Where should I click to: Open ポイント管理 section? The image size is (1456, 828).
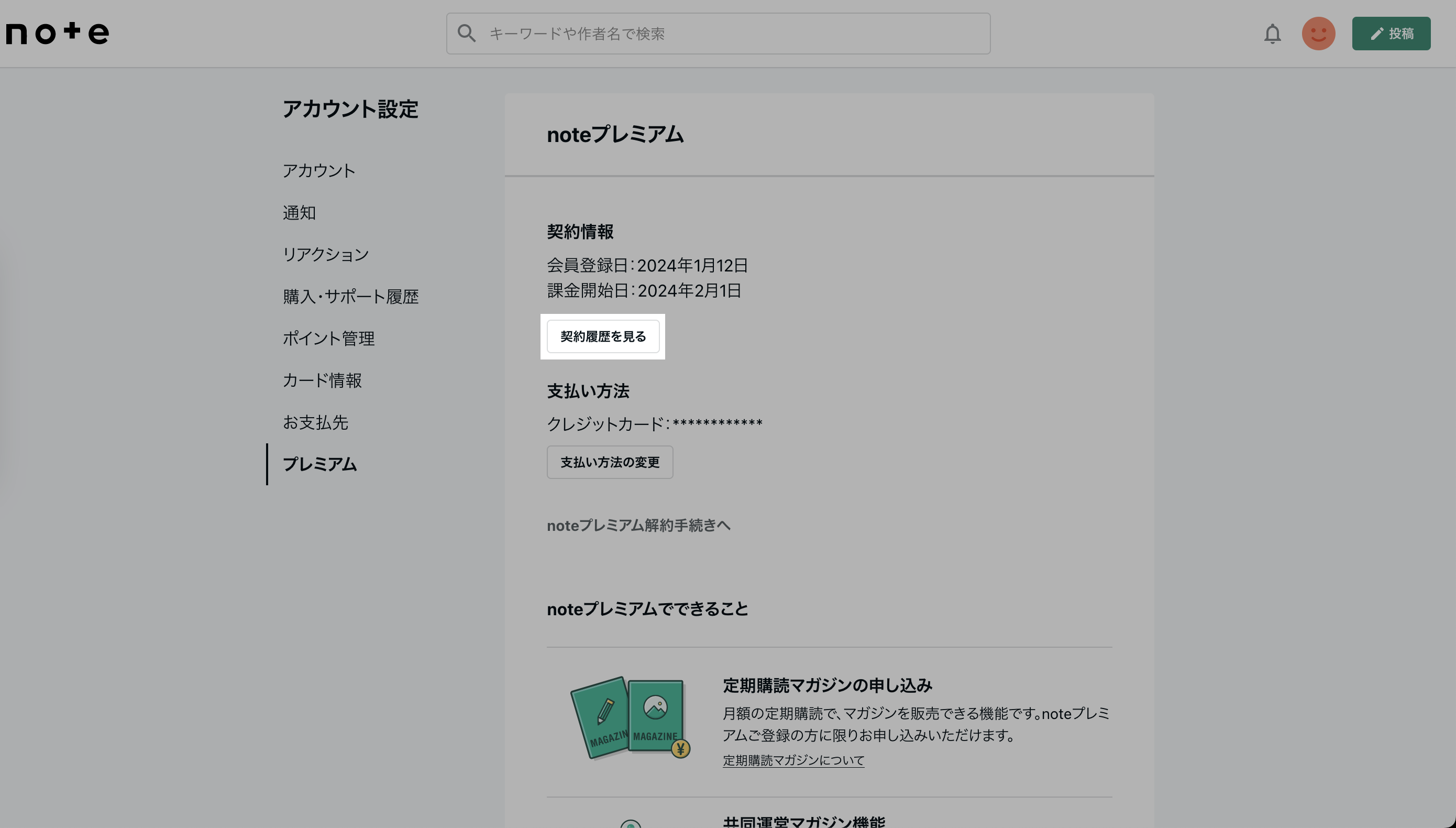328,339
